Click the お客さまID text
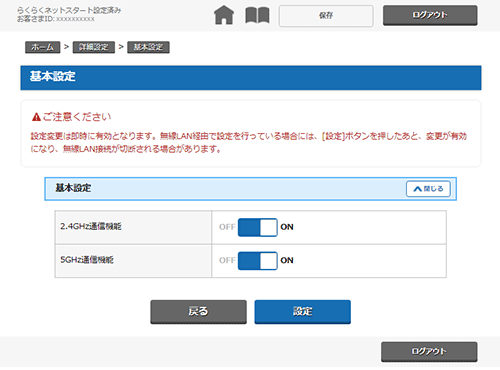This screenshot has width=500, height=370. pyautogui.click(x=56, y=19)
